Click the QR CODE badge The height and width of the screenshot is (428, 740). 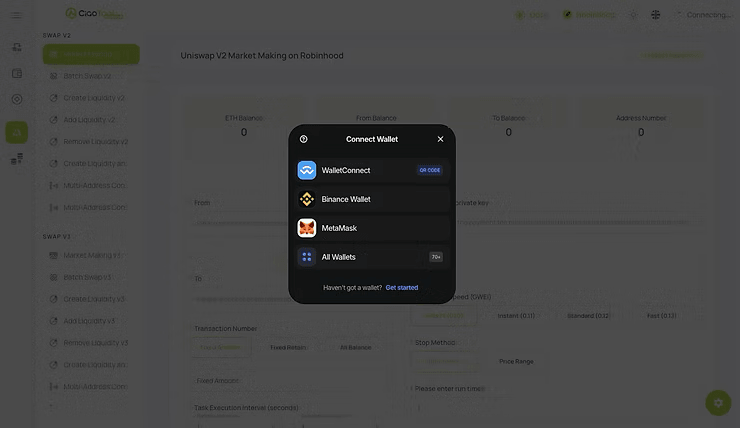429,170
